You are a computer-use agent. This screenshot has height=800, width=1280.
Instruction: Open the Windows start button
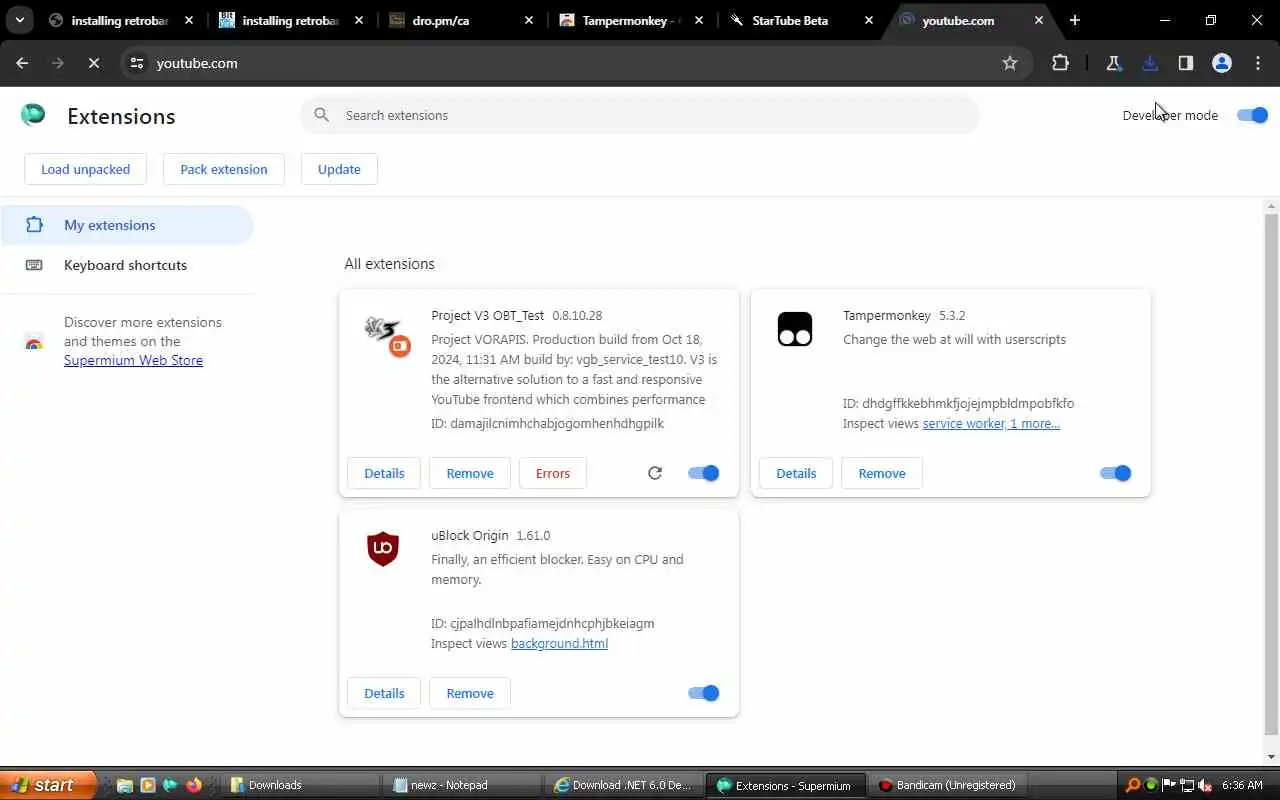[48, 785]
